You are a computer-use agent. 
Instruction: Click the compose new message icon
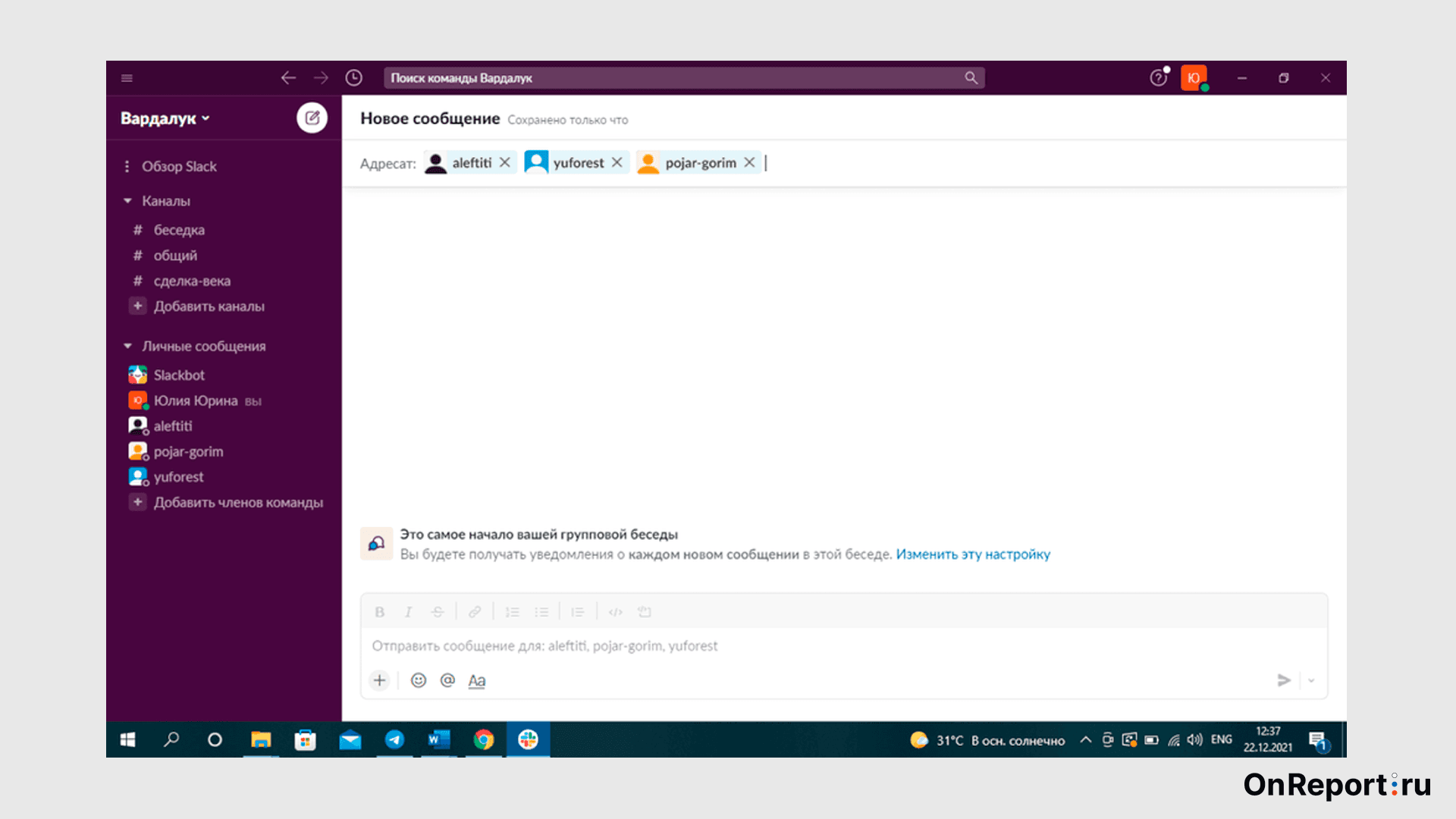coord(312,118)
